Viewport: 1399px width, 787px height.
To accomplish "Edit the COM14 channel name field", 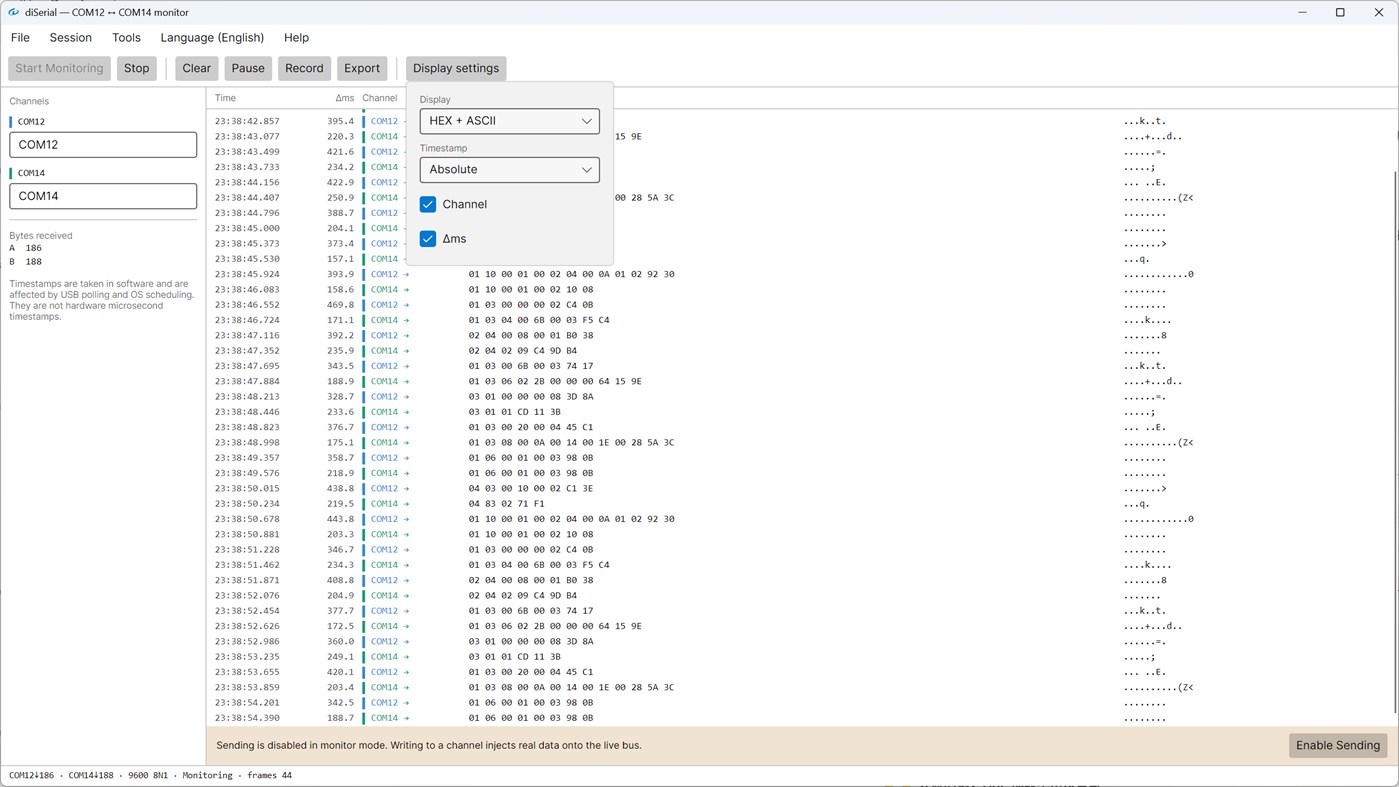I will point(103,196).
